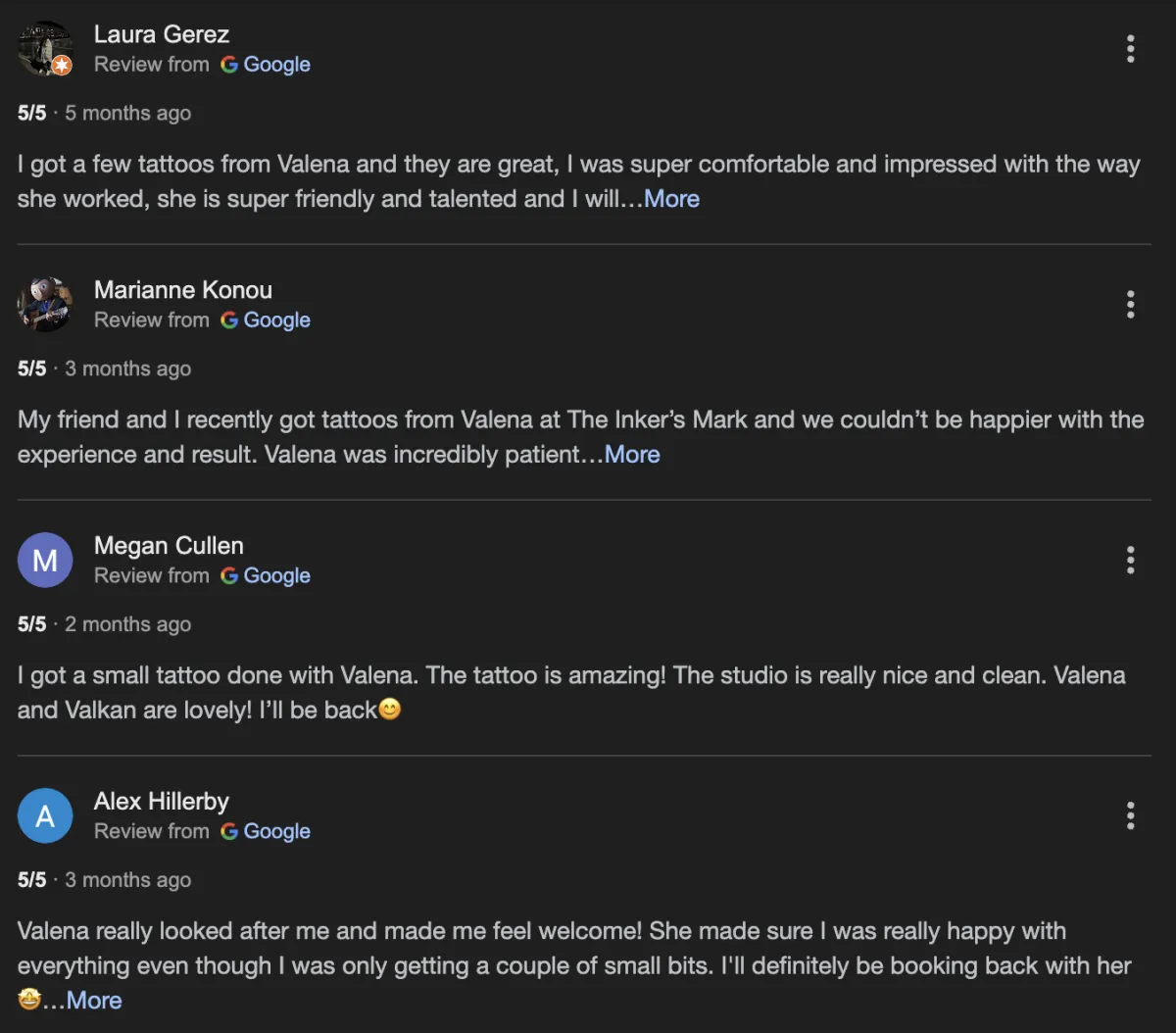Click Laura Gerez's profile avatar
This screenshot has width=1176, height=1033.
(x=45, y=49)
